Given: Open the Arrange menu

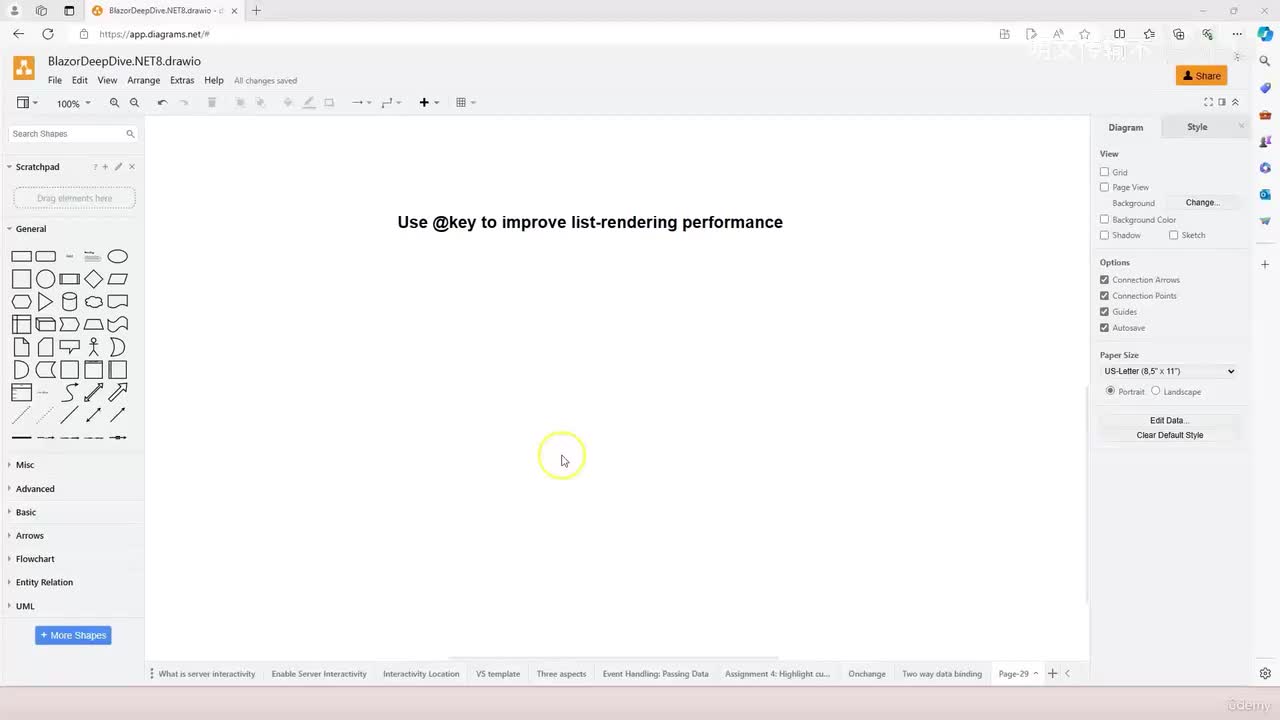Looking at the screenshot, I should (143, 80).
